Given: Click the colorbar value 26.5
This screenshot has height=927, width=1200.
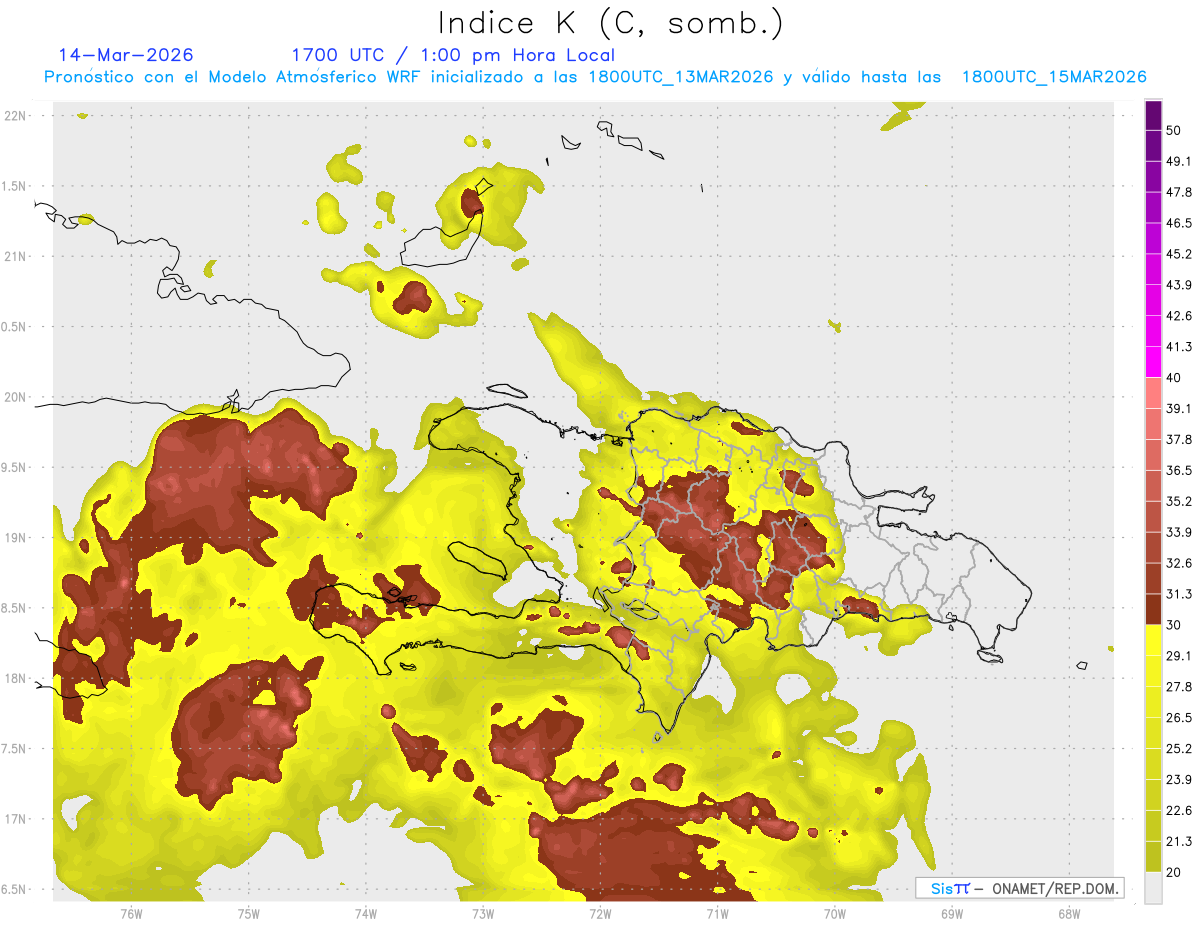Looking at the screenshot, I should [x=1179, y=718].
